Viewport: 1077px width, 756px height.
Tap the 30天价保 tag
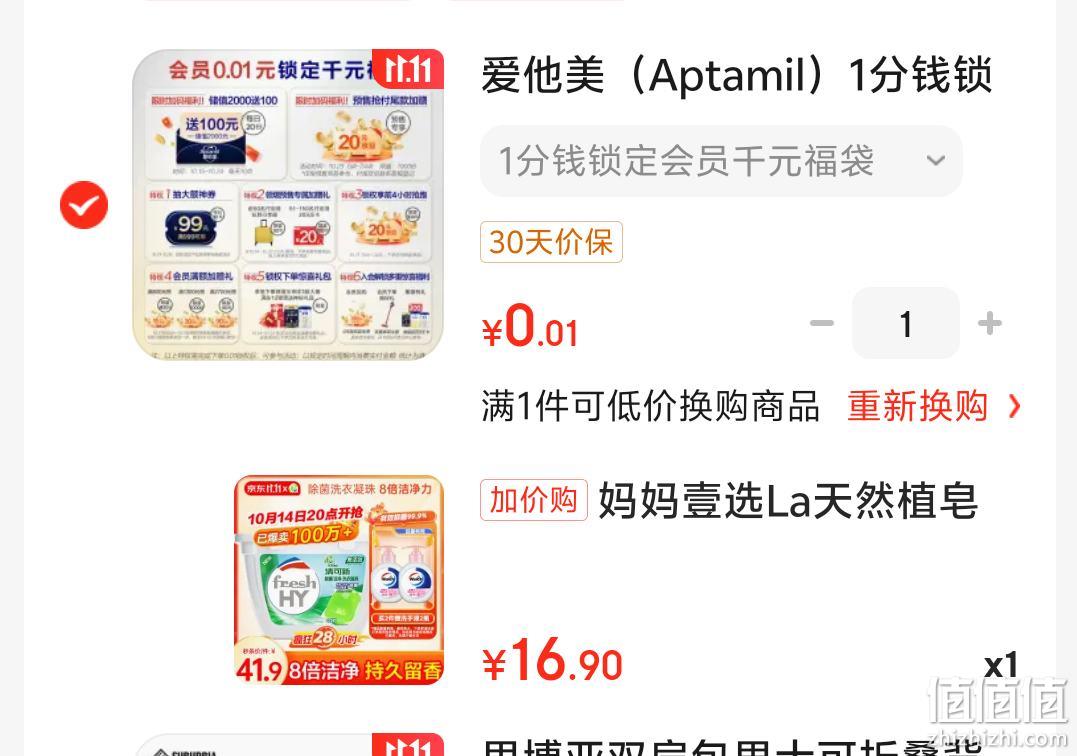click(x=551, y=242)
